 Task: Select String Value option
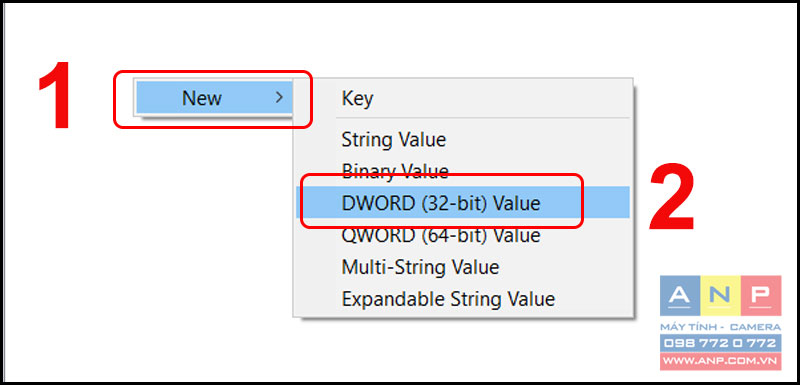pos(393,139)
